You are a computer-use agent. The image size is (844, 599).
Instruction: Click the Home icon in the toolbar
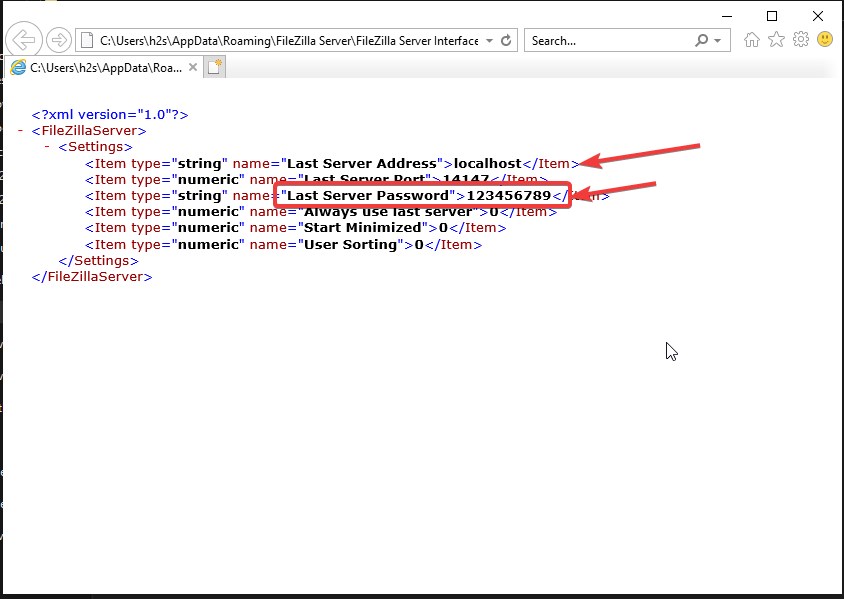tap(752, 39)
